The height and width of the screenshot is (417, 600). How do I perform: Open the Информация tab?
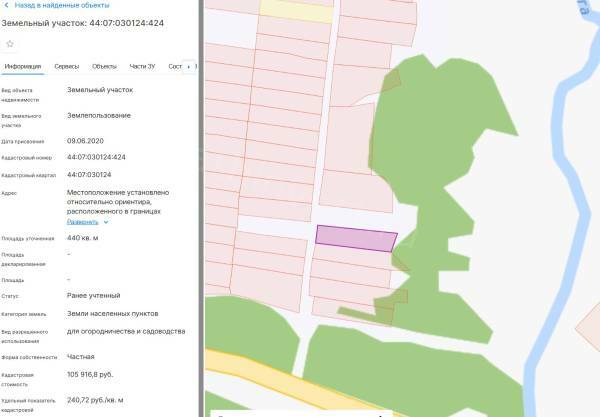[x=22, y=66]
